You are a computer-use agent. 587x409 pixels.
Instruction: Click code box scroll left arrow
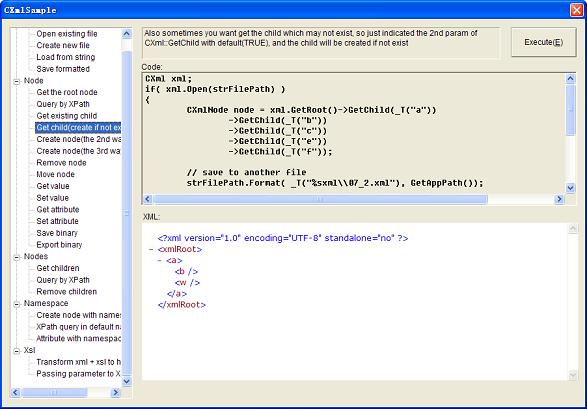(148, 199)
